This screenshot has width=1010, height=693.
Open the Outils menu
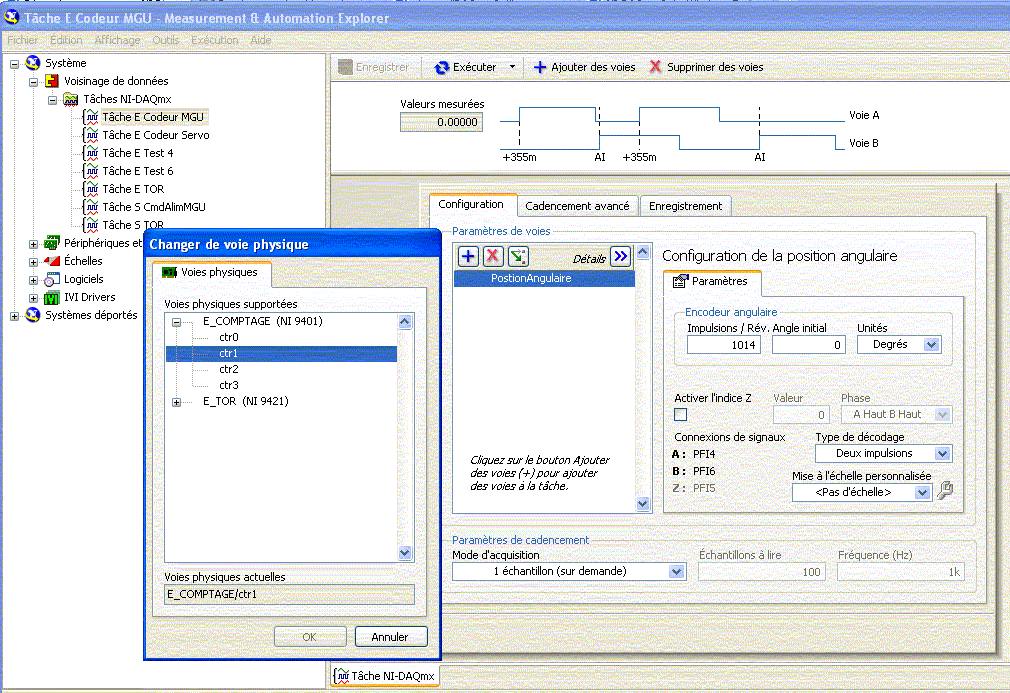[x=166, y=40]
